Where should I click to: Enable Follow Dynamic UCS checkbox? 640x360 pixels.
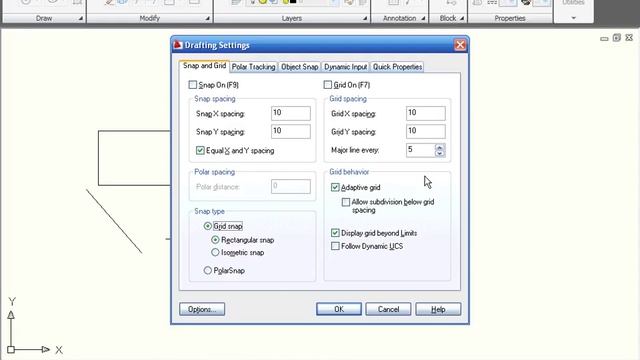pyautogui.click(x=335, y=246)
